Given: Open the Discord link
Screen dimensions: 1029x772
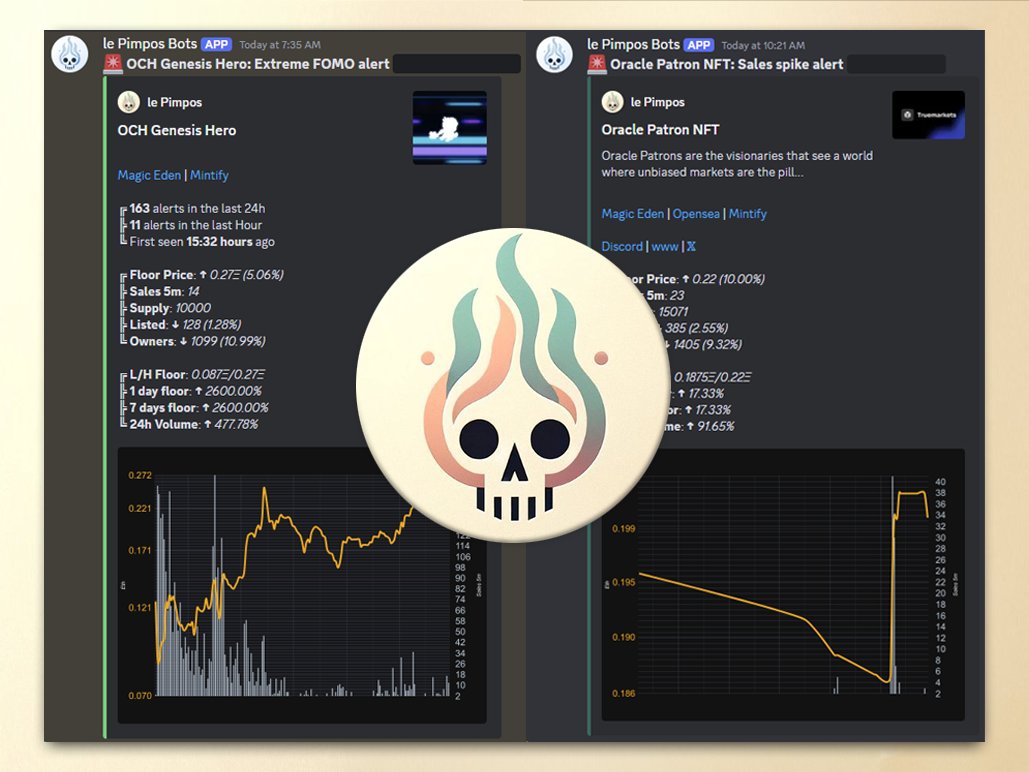Looking at the screenshot, I should click(622, 247).
